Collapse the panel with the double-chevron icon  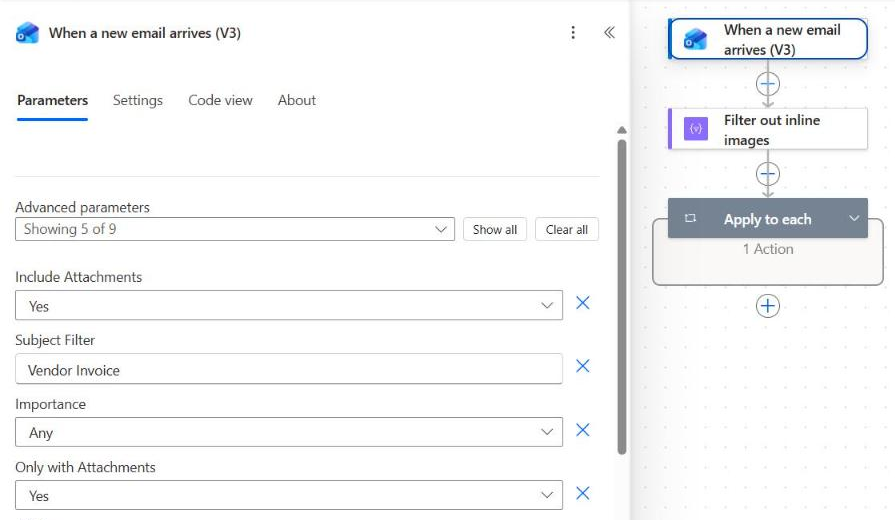(x=610, y=33)
